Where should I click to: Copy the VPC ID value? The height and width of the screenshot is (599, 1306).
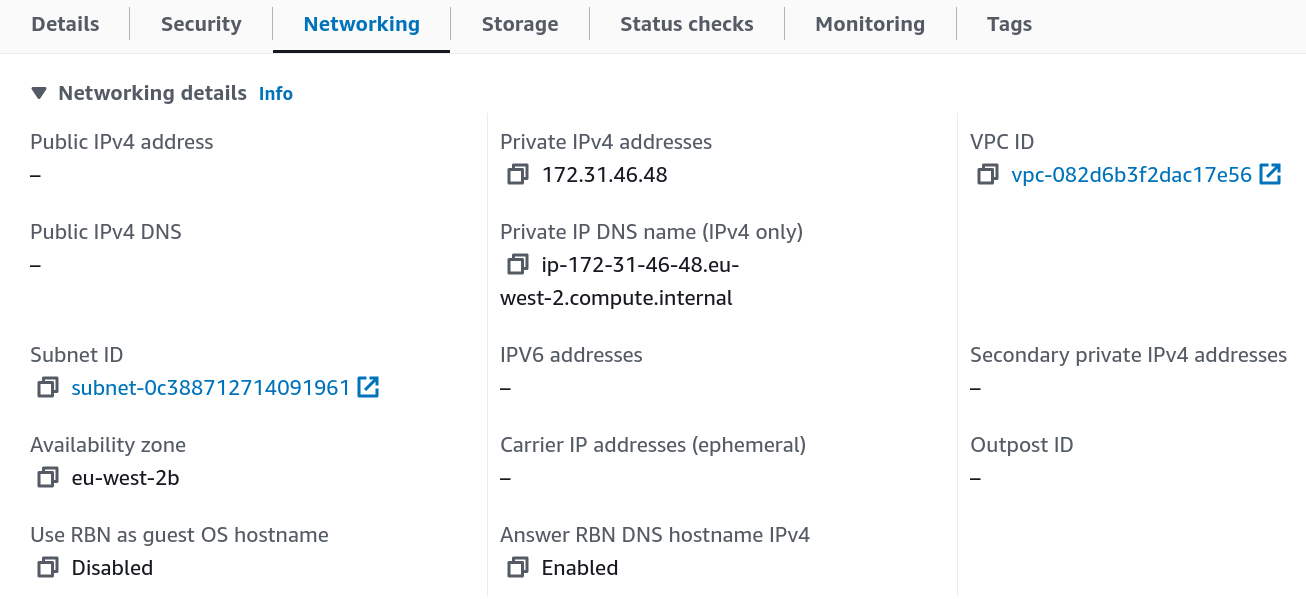987,173
